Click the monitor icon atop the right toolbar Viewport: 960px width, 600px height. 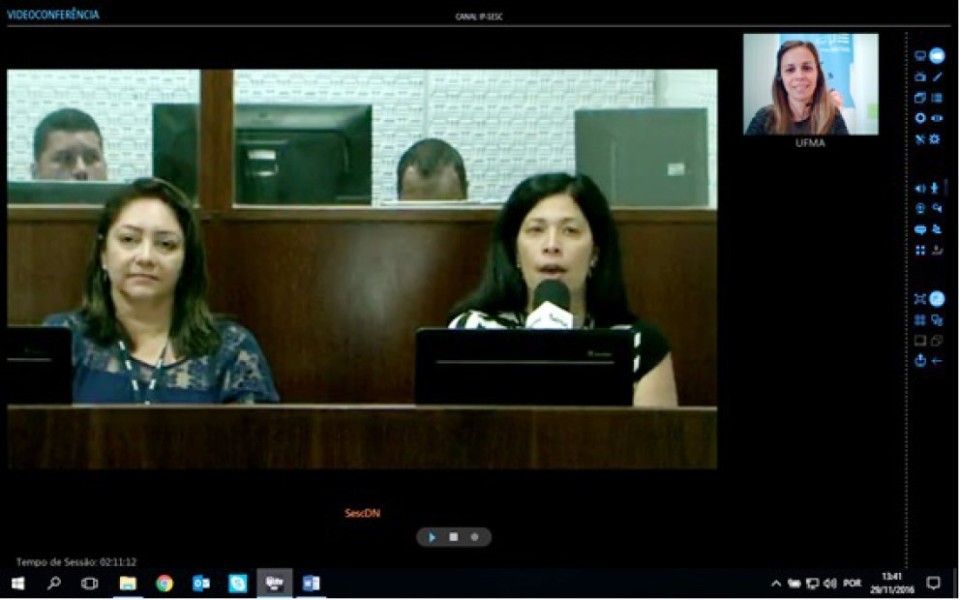(x=920, y=56)
